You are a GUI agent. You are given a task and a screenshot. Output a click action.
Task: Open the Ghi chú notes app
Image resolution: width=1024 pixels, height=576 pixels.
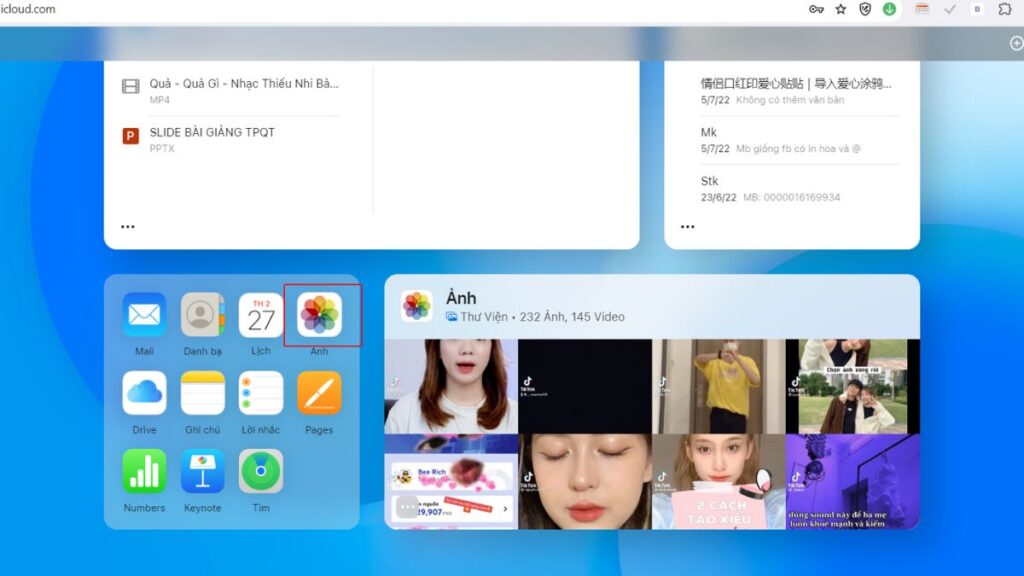tap(202, 393)
